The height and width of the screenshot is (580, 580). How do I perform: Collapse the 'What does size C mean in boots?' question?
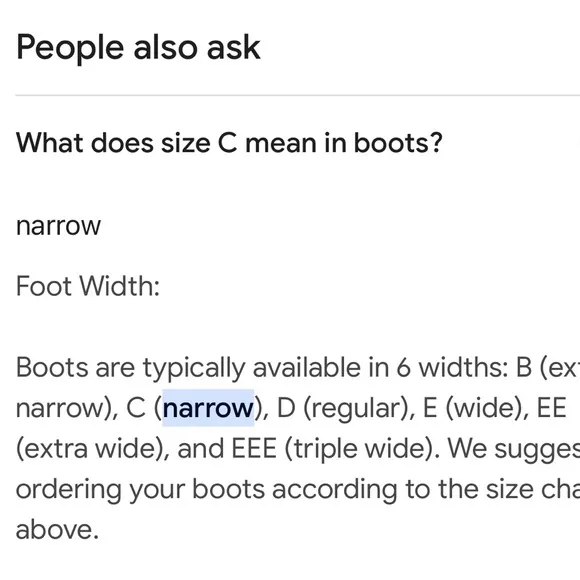229,143
